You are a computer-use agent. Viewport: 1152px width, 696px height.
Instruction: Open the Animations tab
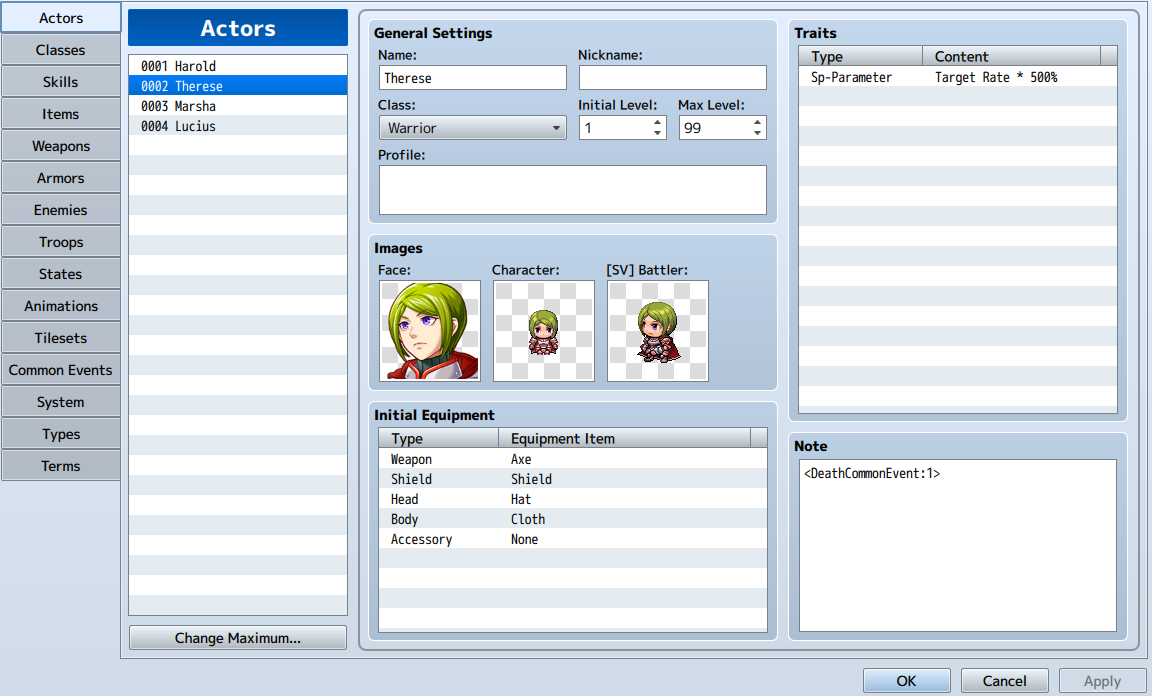coord(61,306)
